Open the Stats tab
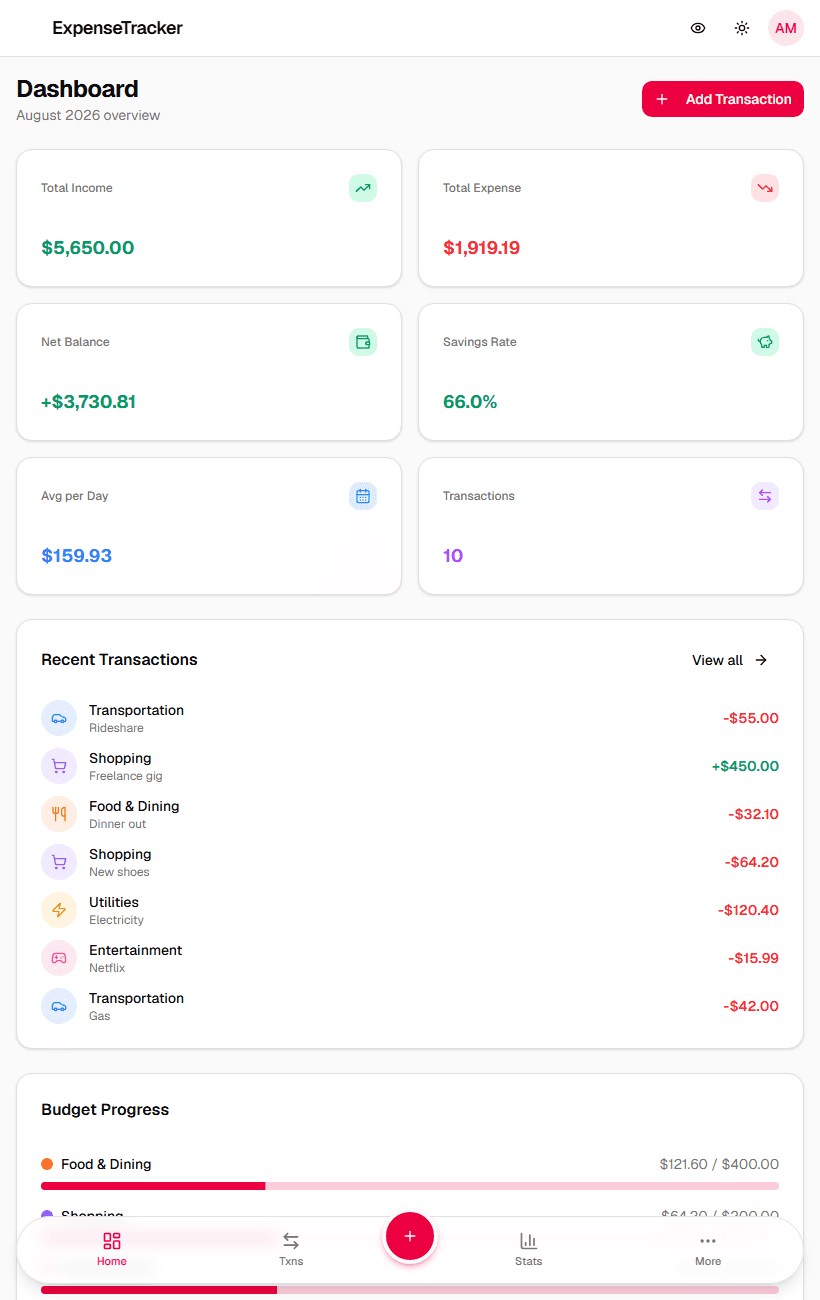The width and height of the screenshot is (820, 1300). point(528,1250)
